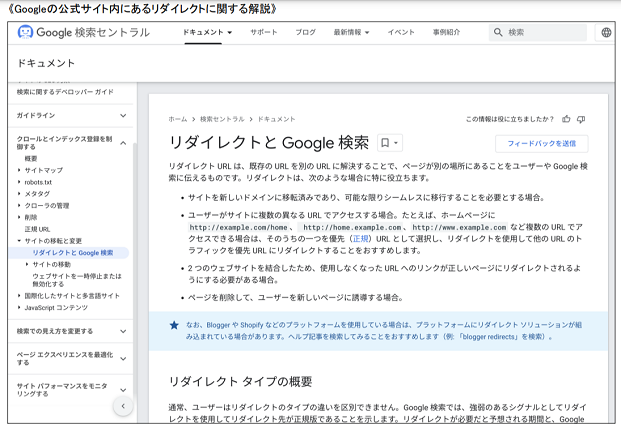Screen dimensions: 621x428
Task: Click the thumbs up feedback icon
Action: click(x=566, y=119)
